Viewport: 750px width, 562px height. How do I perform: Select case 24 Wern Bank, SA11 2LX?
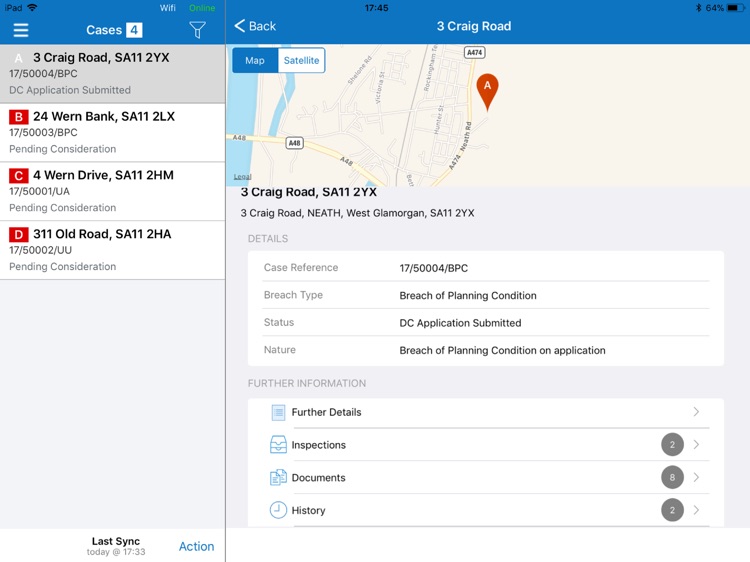pyautogui.click(x=112, y=132)
